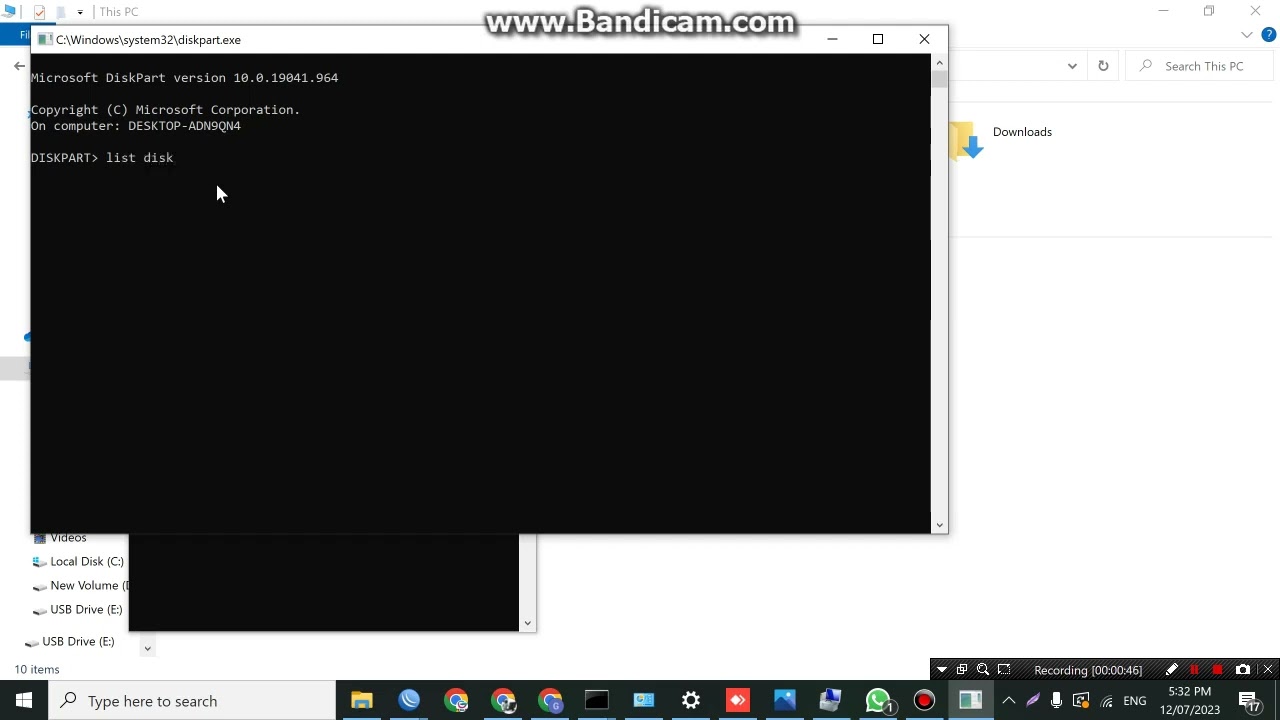The height and width of the screenshot is (720, 1280).
Task: Click the taskbar Type here to search box
Action: tap(194, 701)
